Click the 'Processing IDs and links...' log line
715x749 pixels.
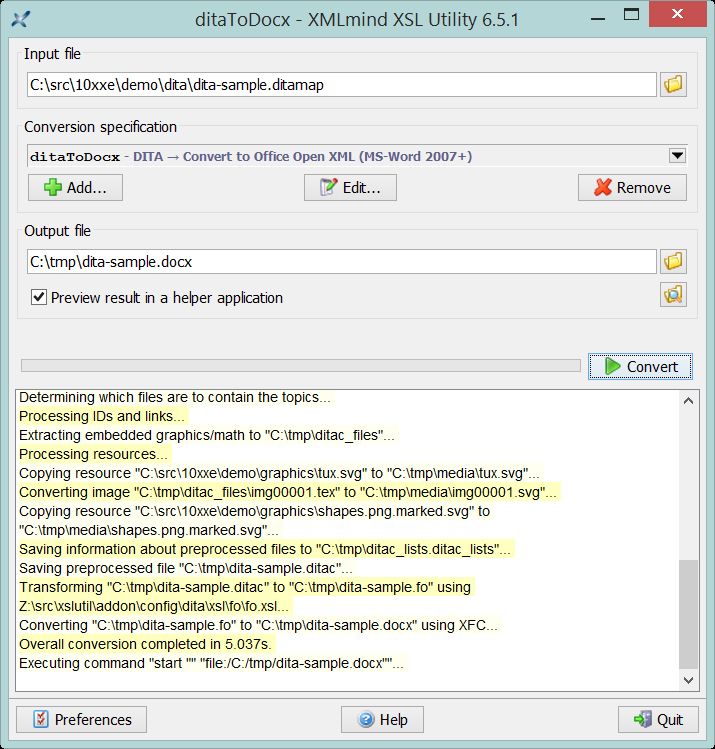coord(102,416)
